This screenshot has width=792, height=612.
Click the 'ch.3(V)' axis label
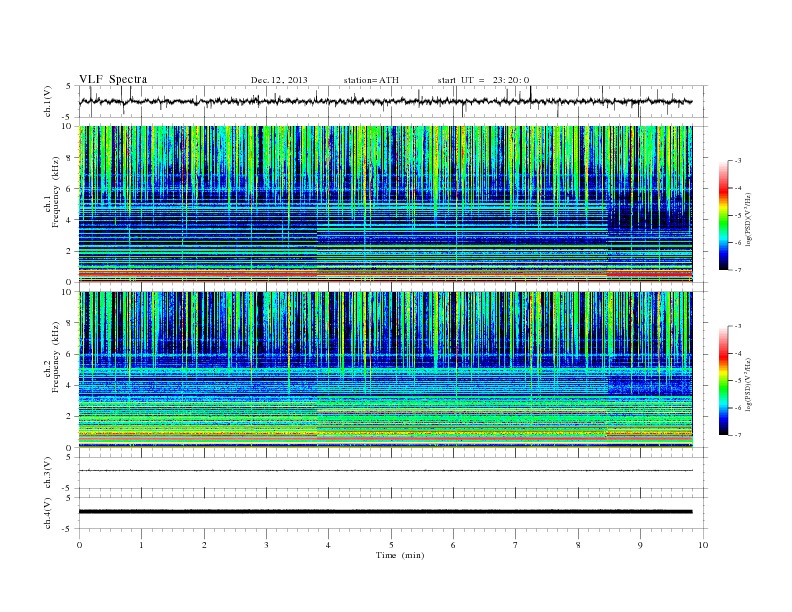pyautogui.click(x=48, y=473)
